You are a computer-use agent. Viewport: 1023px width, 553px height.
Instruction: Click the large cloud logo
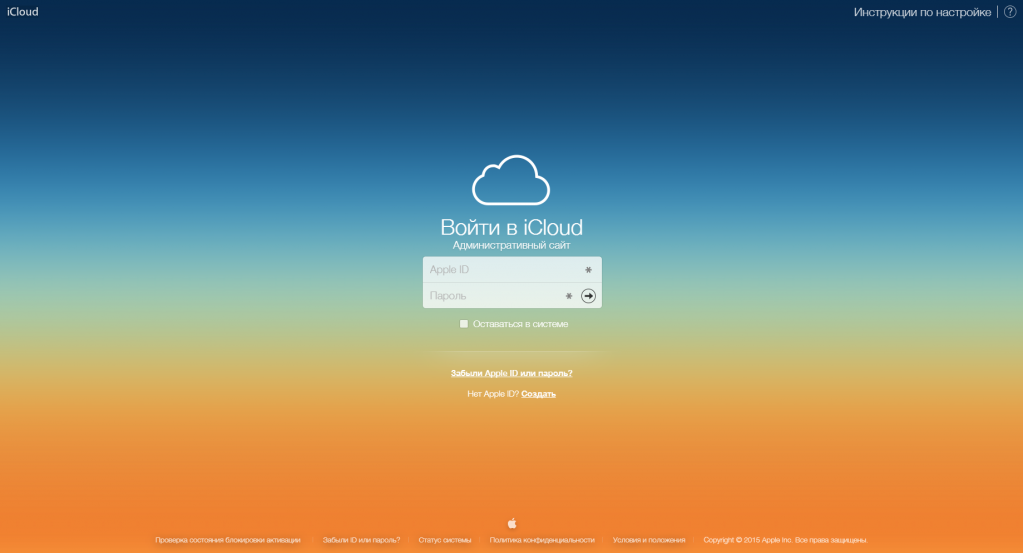511,180
